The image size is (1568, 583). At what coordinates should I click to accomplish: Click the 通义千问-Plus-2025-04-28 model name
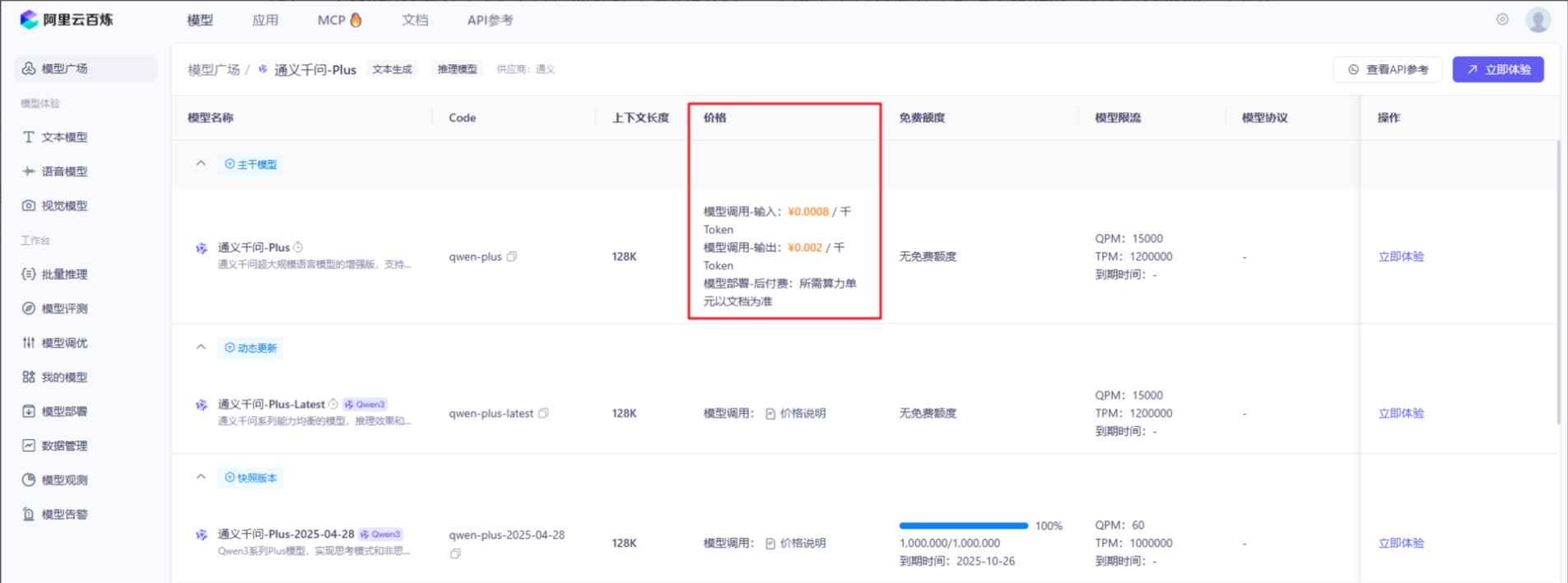286,534
